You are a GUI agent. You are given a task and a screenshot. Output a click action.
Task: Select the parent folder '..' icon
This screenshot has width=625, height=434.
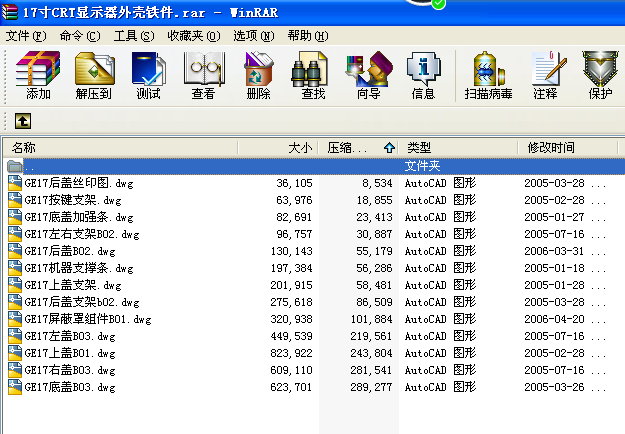pos(15,166)
